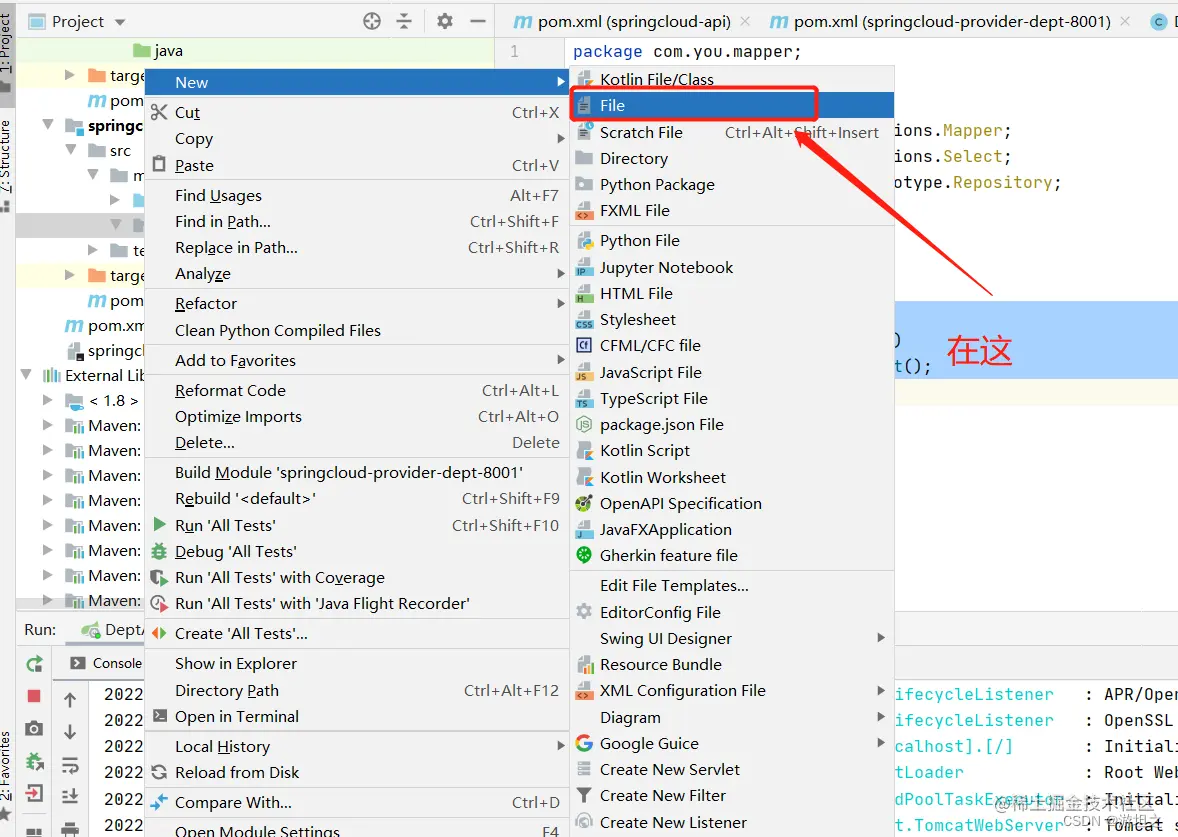Expand the < 1.8 > JDK node
This screenshot has width=1178, height=837.
47,400
